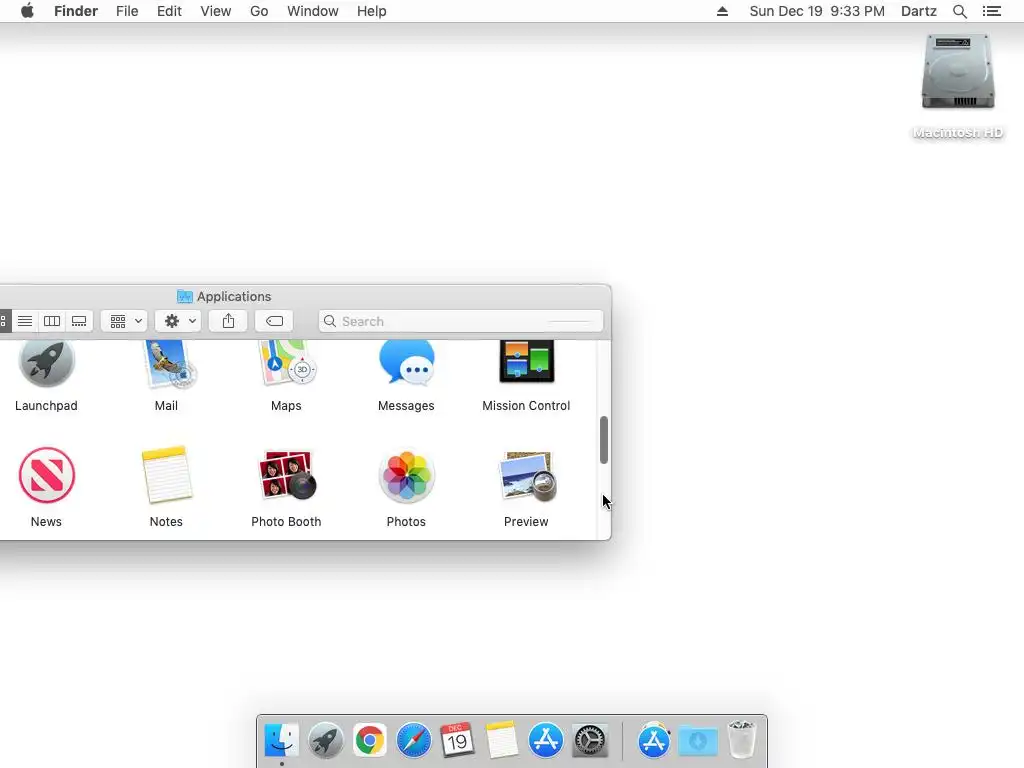Open Google Chrome from the Dock
This screenshot has height=768, width=1024.
tap(370, 740)
